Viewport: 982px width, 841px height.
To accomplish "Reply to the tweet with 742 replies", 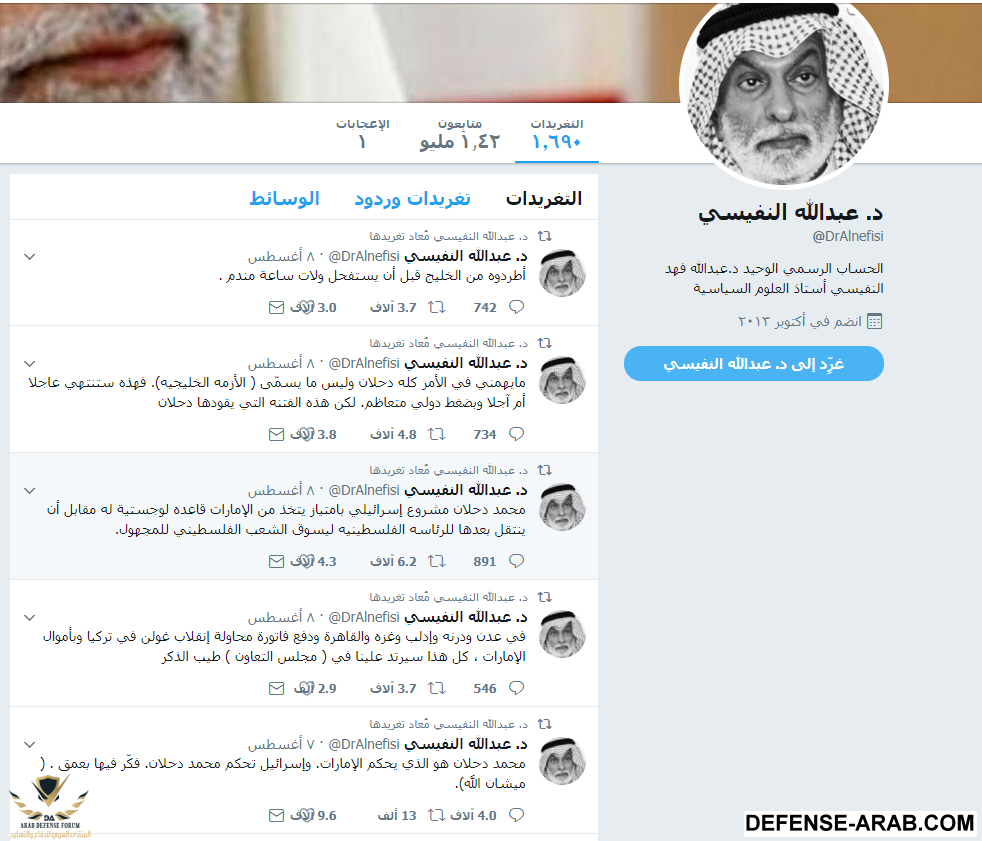I will coord(516,307).
